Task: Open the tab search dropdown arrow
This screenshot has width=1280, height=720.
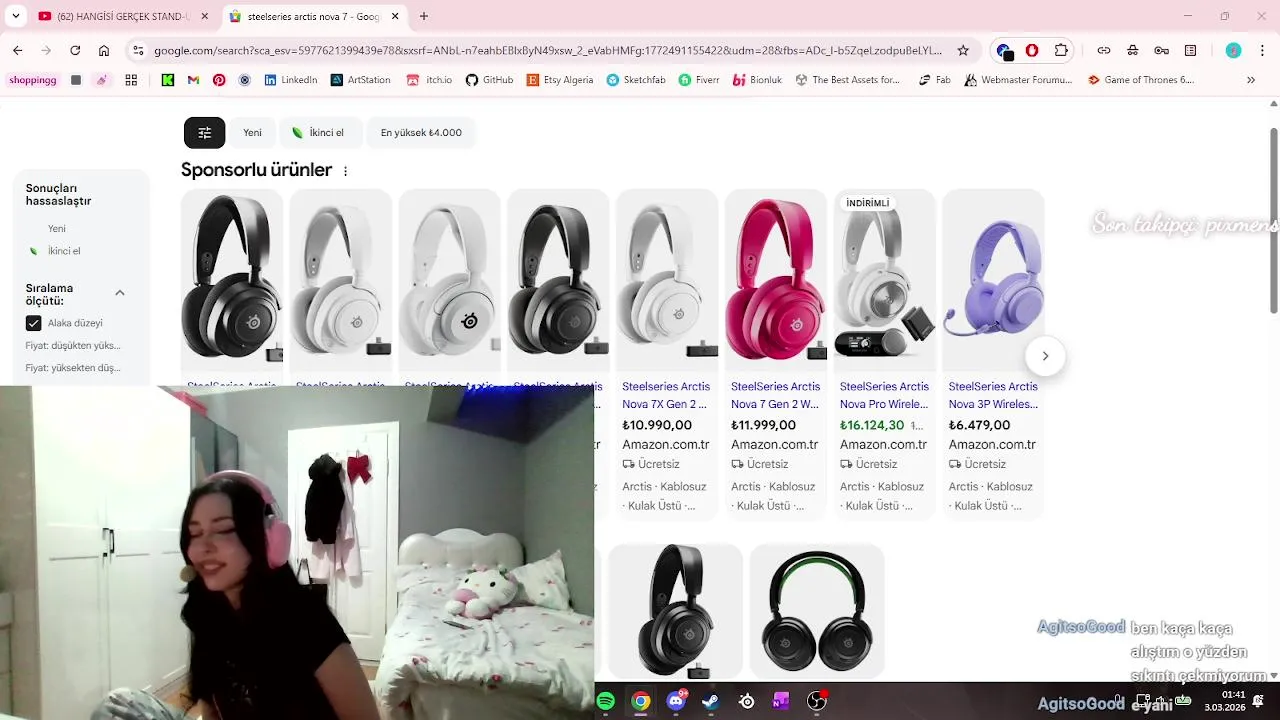Action: pos(15,16)
